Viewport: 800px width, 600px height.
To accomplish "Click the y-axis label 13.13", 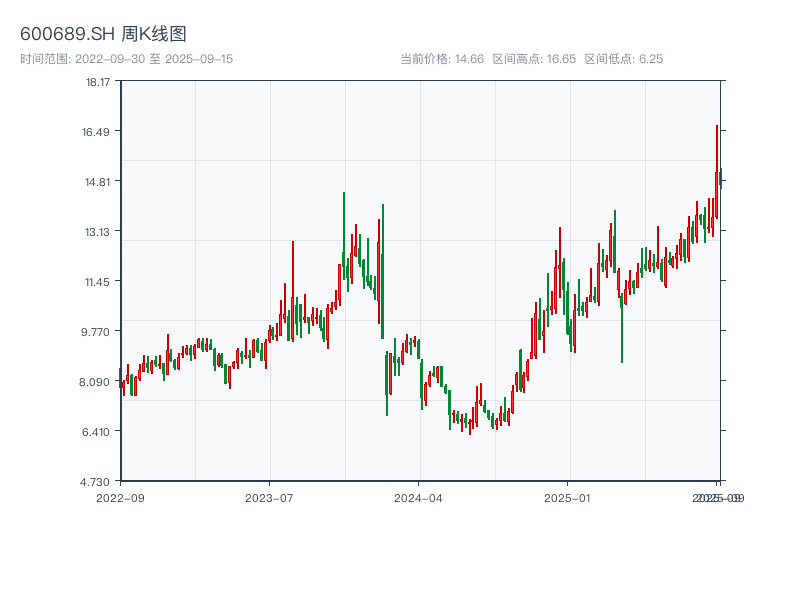I will (97, 232).
